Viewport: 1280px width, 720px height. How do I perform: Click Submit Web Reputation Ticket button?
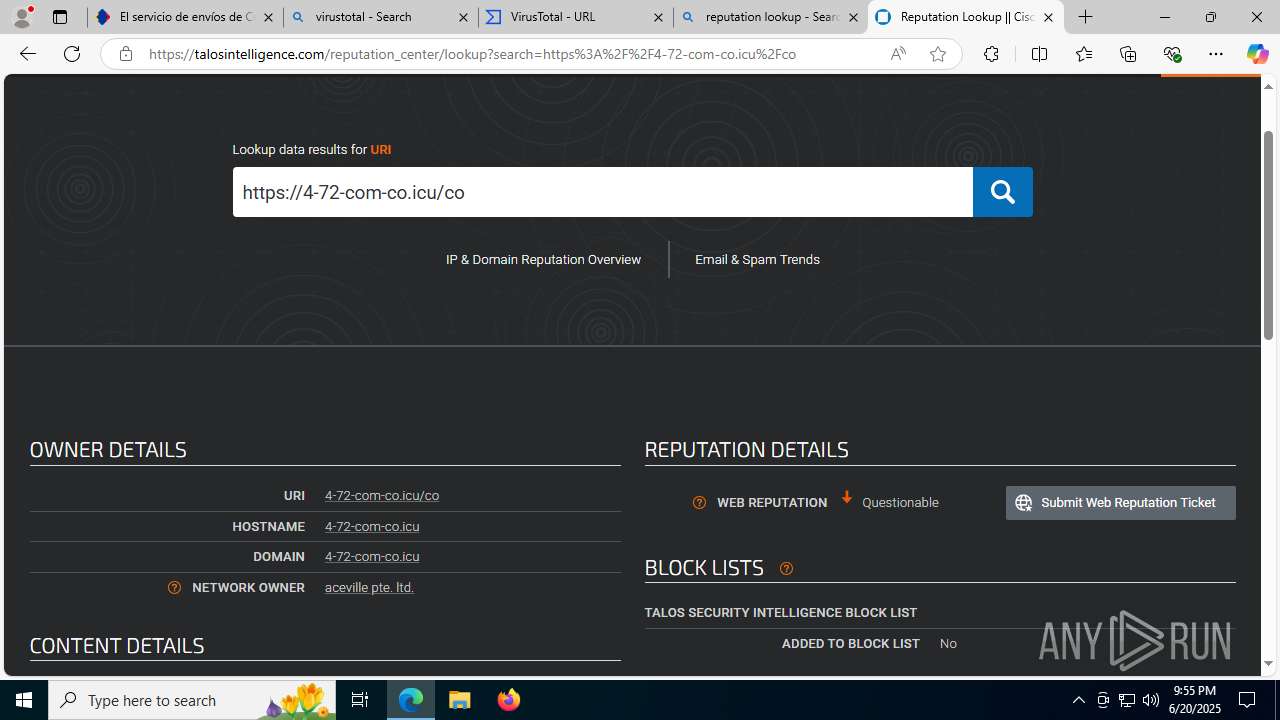(1120, 503)
